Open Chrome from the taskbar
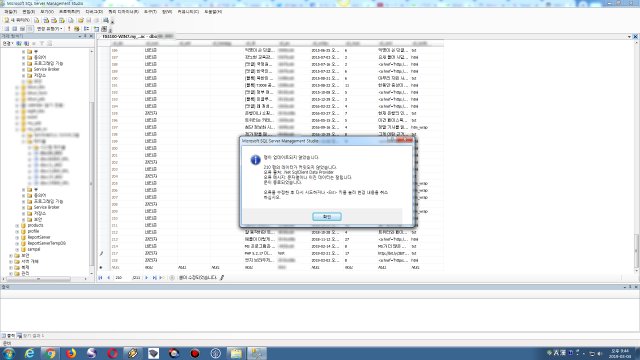This screenshot has height=360, width=640. click(50, 353)
